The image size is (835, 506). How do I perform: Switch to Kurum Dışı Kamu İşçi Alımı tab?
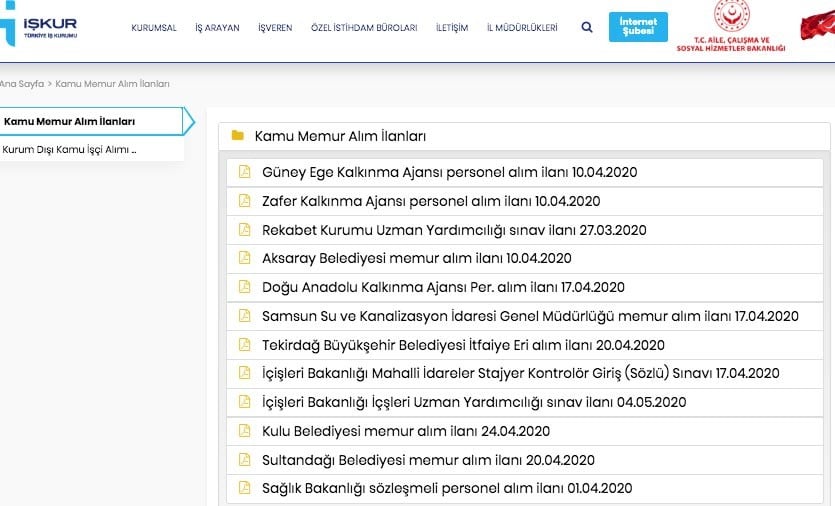click(70, 149)
